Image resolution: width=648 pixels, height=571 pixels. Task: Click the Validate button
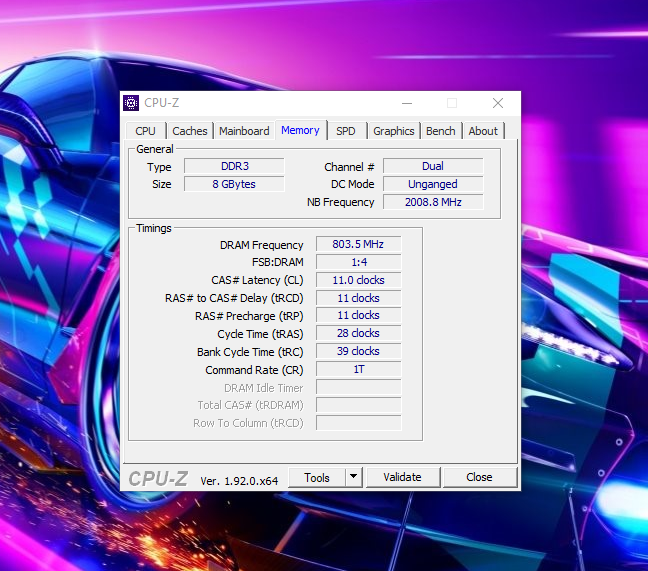(402, 477)
